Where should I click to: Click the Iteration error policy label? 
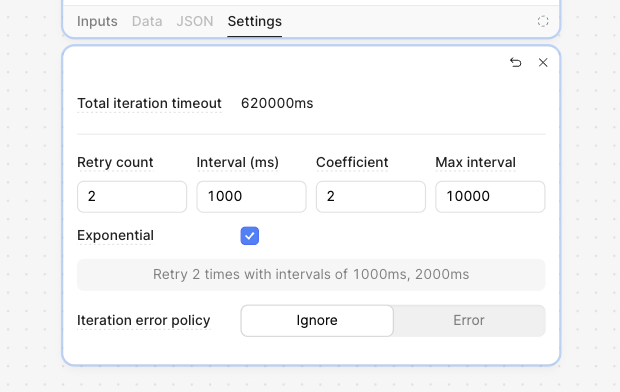point(144,320)
